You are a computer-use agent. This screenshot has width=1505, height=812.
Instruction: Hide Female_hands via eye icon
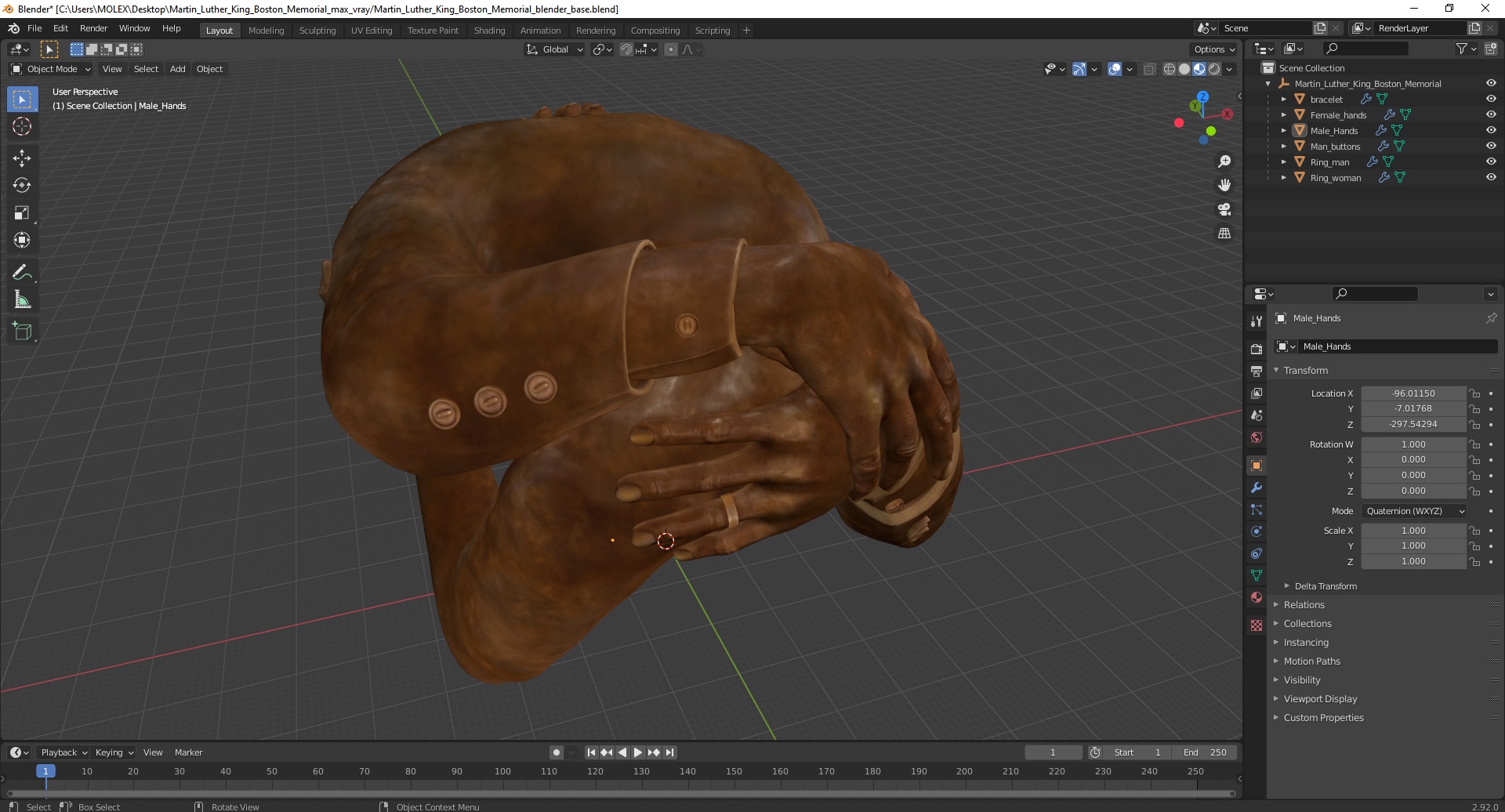tap(1491, 114)
